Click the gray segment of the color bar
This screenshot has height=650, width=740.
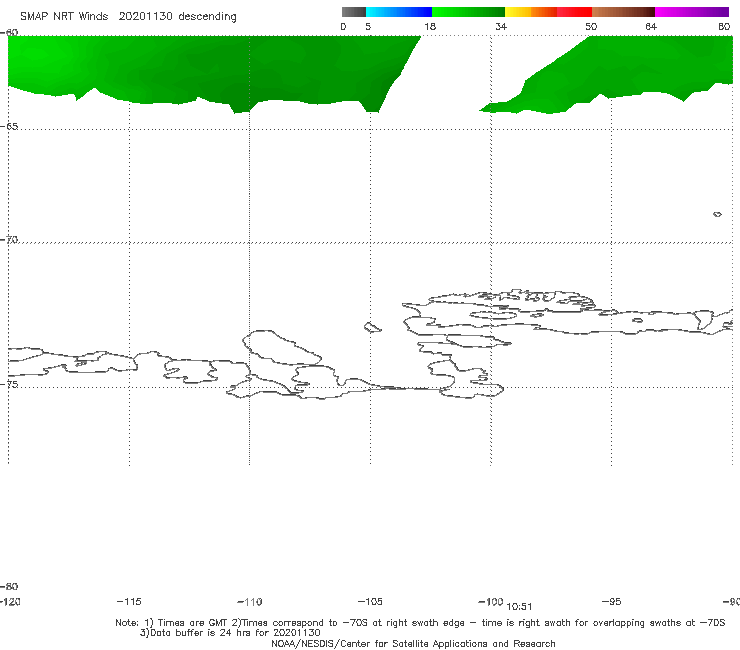(353, 12)
